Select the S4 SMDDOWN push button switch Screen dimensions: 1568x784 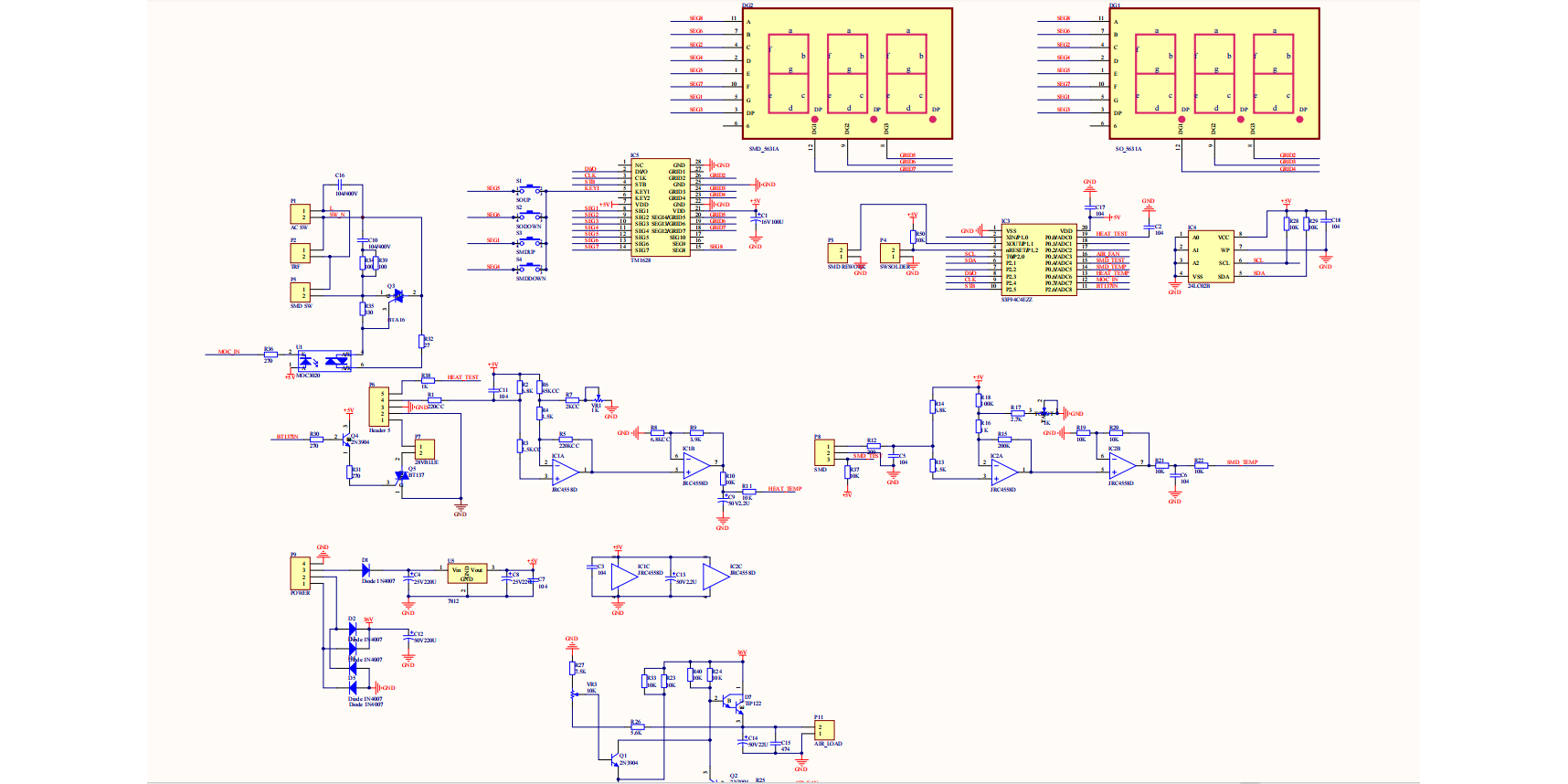(529, 269)
